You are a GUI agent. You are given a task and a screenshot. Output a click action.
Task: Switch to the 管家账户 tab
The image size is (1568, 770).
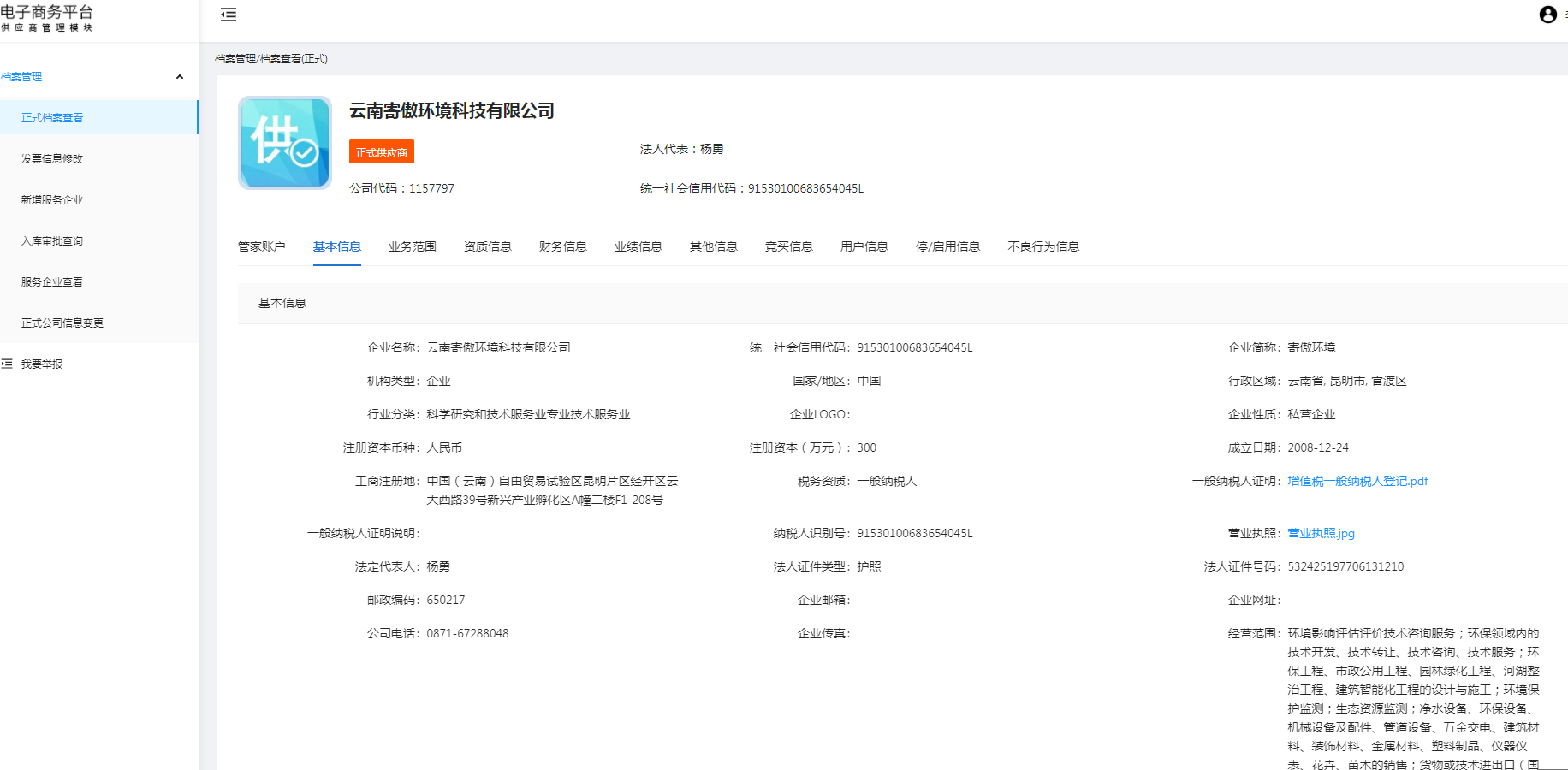(262, 246)
